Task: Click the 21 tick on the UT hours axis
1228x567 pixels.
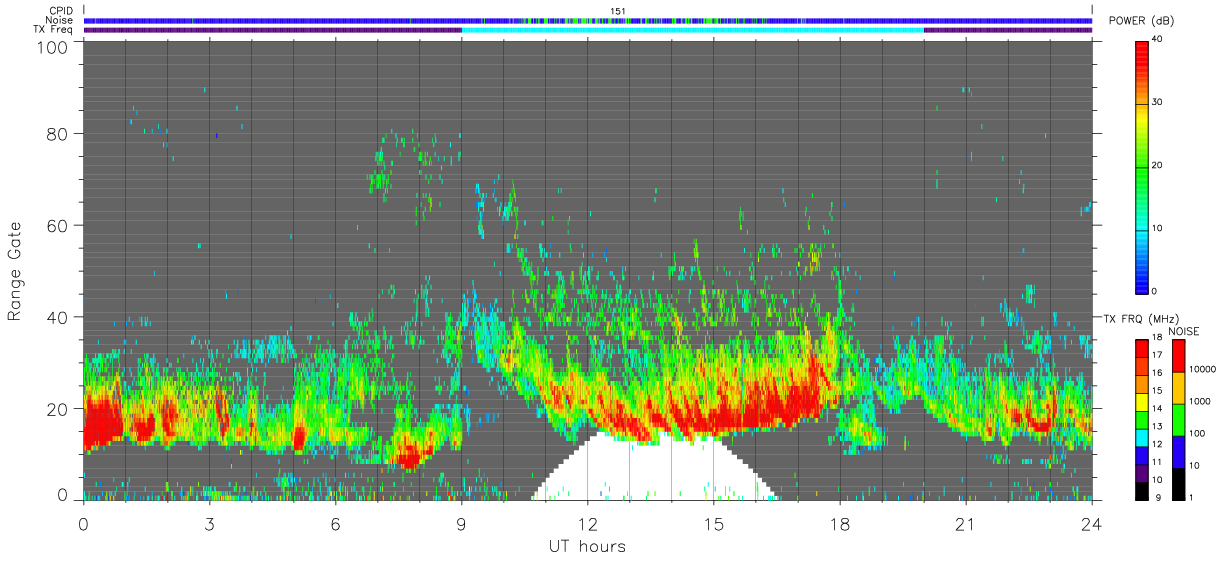Action: [965, 523]
